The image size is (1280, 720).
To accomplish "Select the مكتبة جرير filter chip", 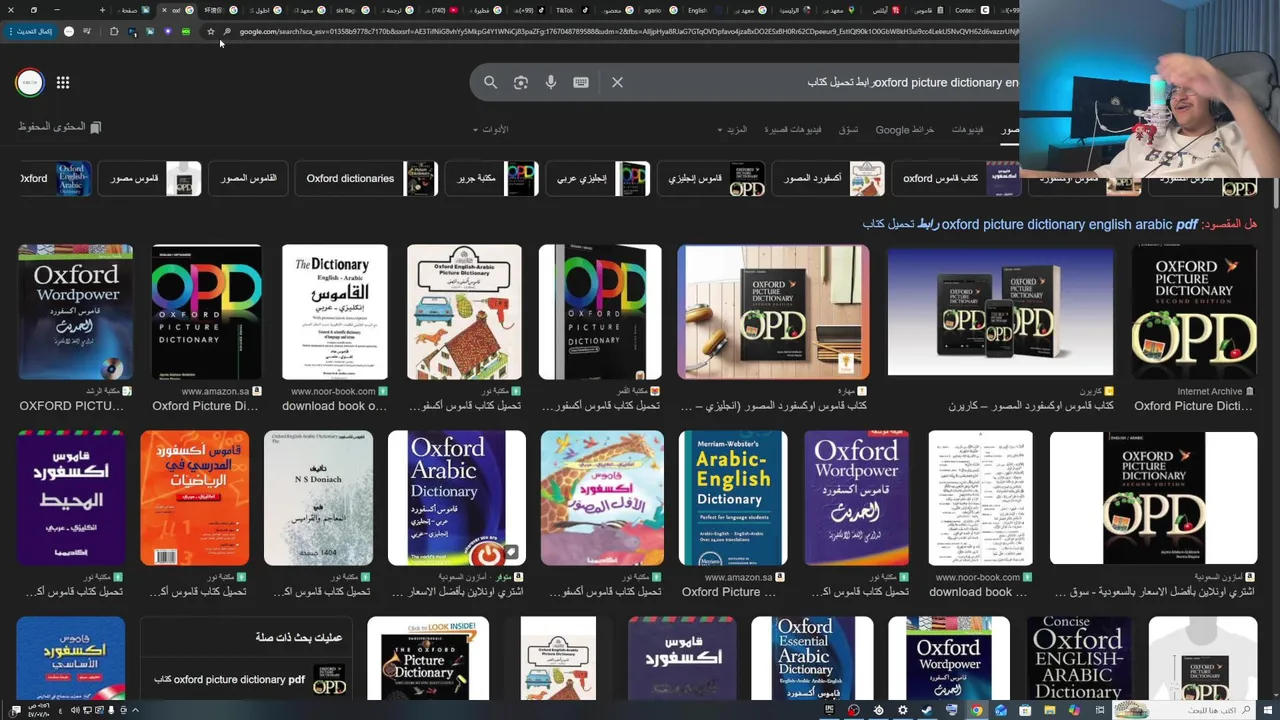I will point(492,178).
